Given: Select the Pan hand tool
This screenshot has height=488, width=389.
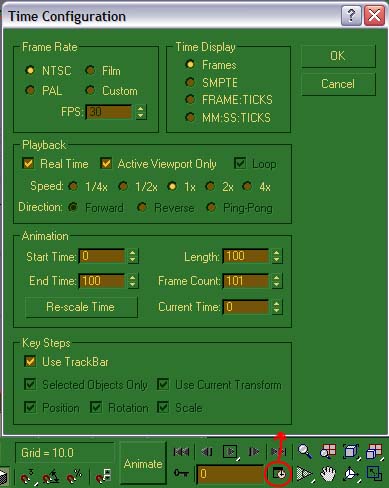Looking at the screenshot, I should (x=328, y=474).
